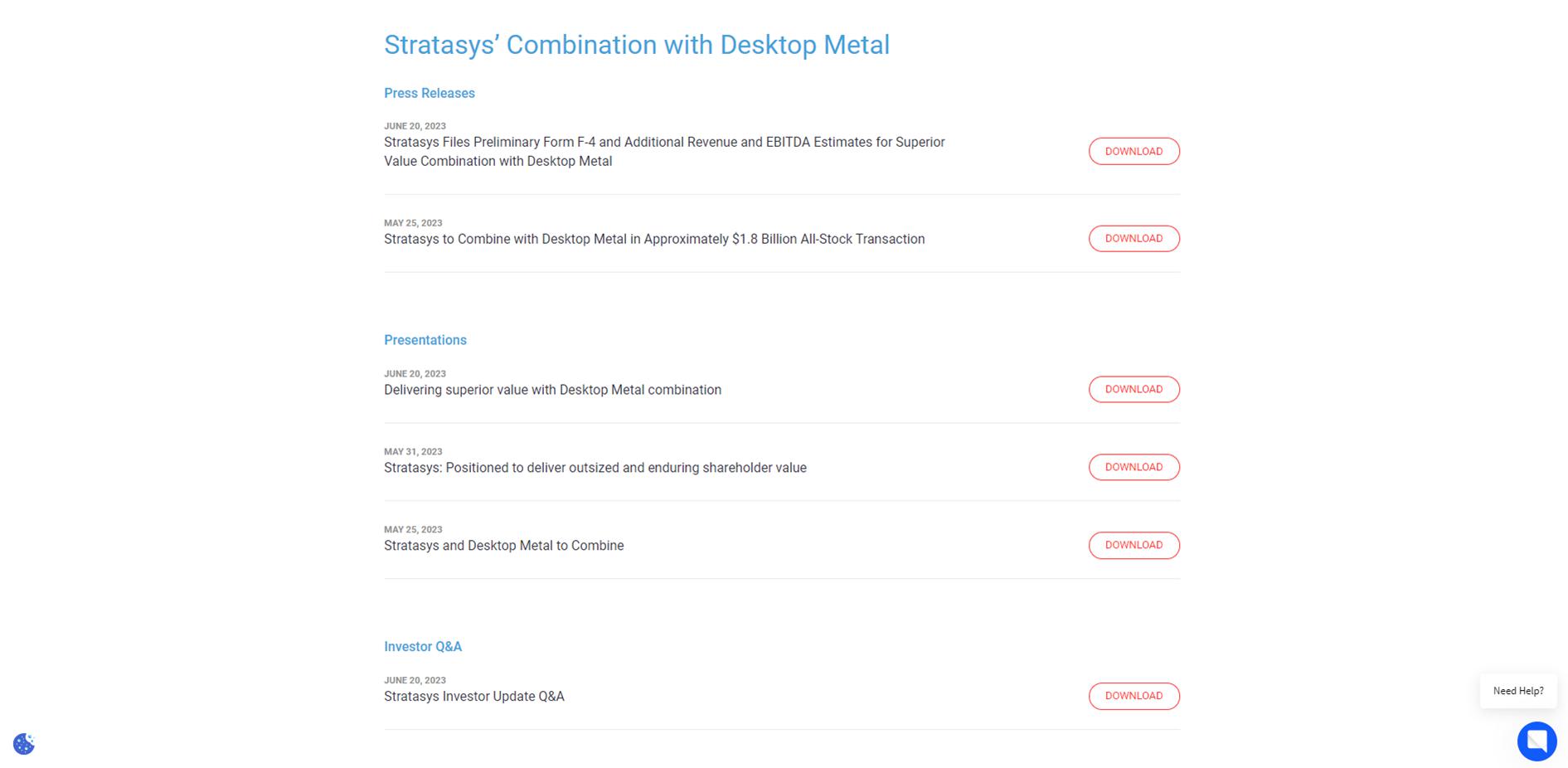Viewport: 1568px width, 768px height.
Task: Click Delivering superior value with Desktop Metal title
Action: [552, 390]
